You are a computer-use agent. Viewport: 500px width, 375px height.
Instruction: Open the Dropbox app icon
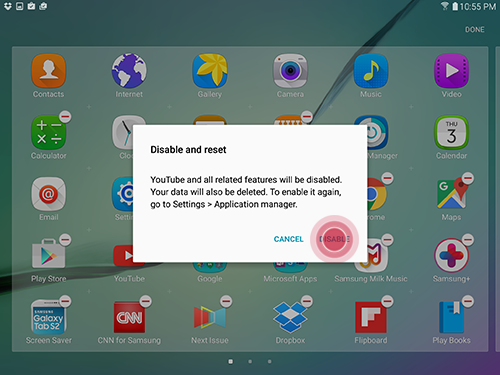(x=290, y=317)
